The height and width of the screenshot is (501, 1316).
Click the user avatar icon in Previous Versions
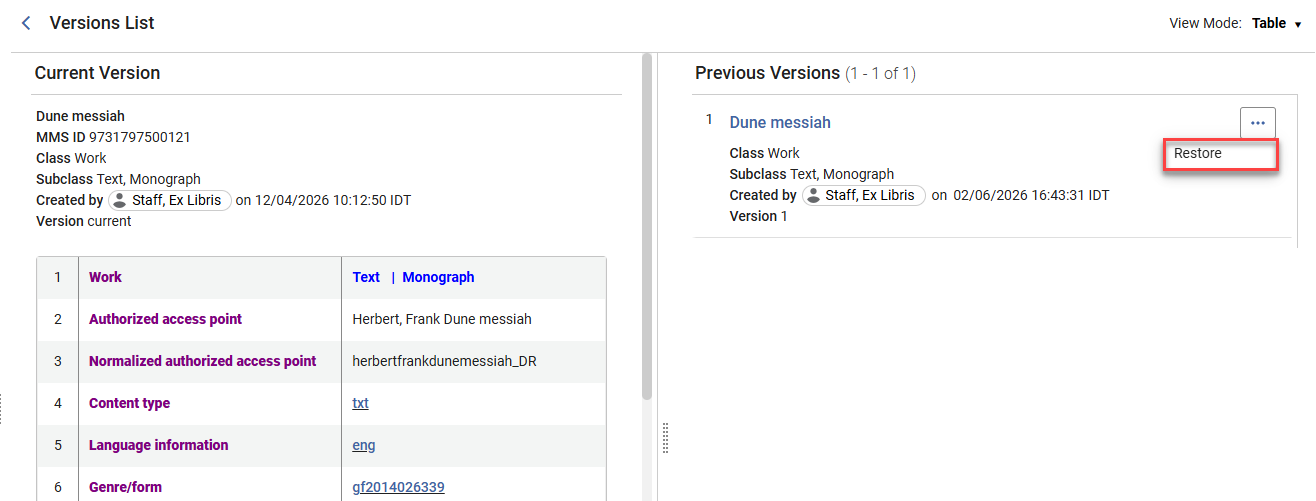813,195
